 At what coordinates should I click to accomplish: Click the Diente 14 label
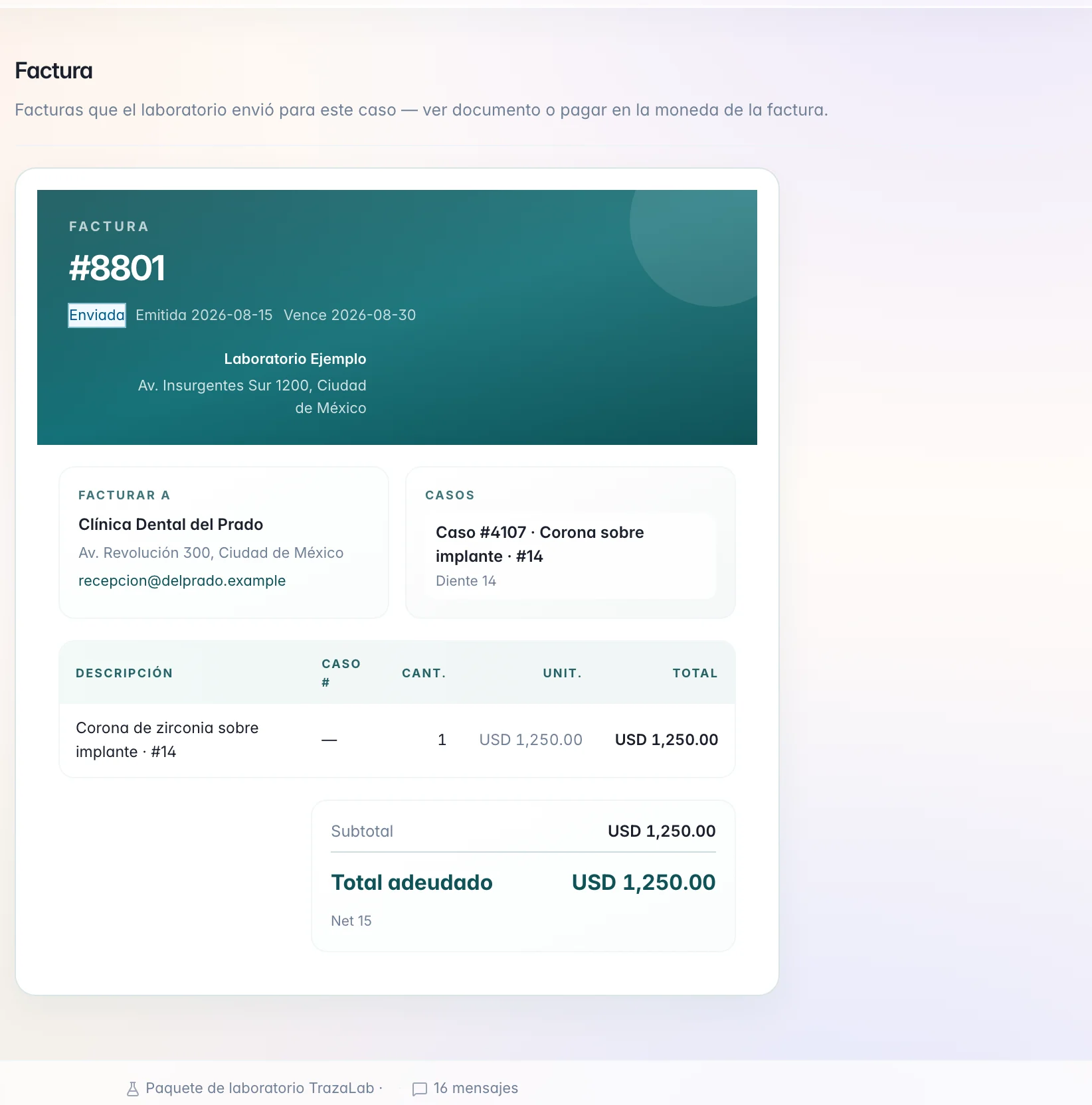(x=466, y=581)
